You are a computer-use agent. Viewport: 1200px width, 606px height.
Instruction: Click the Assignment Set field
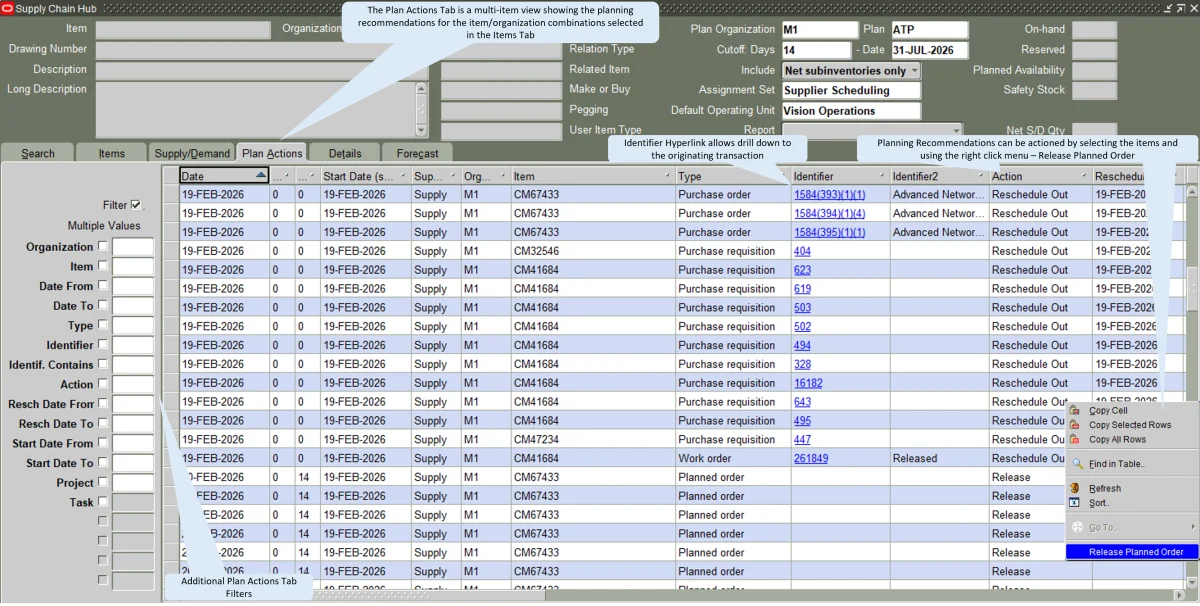(850, 90)
